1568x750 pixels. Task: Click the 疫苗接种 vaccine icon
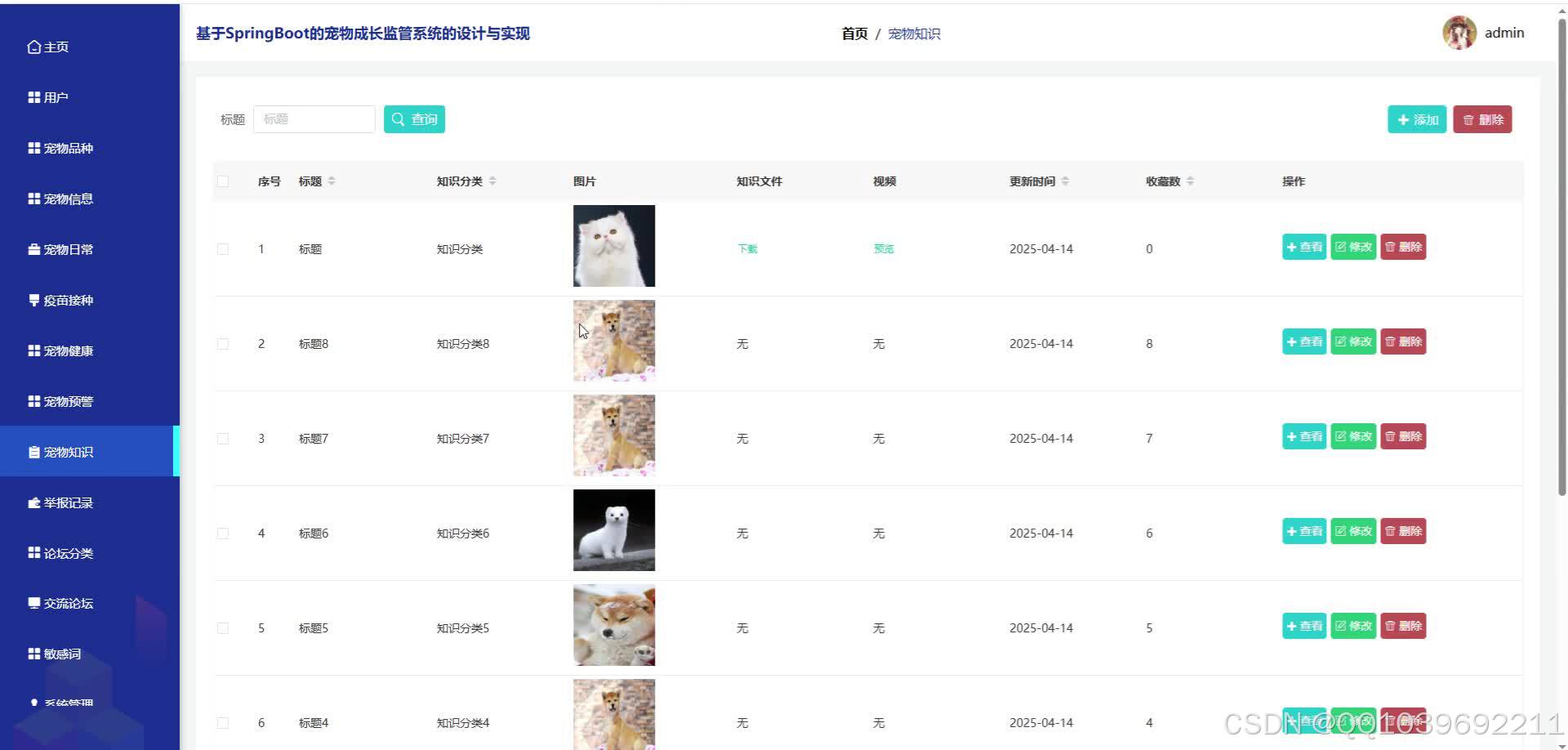point(32,300)
